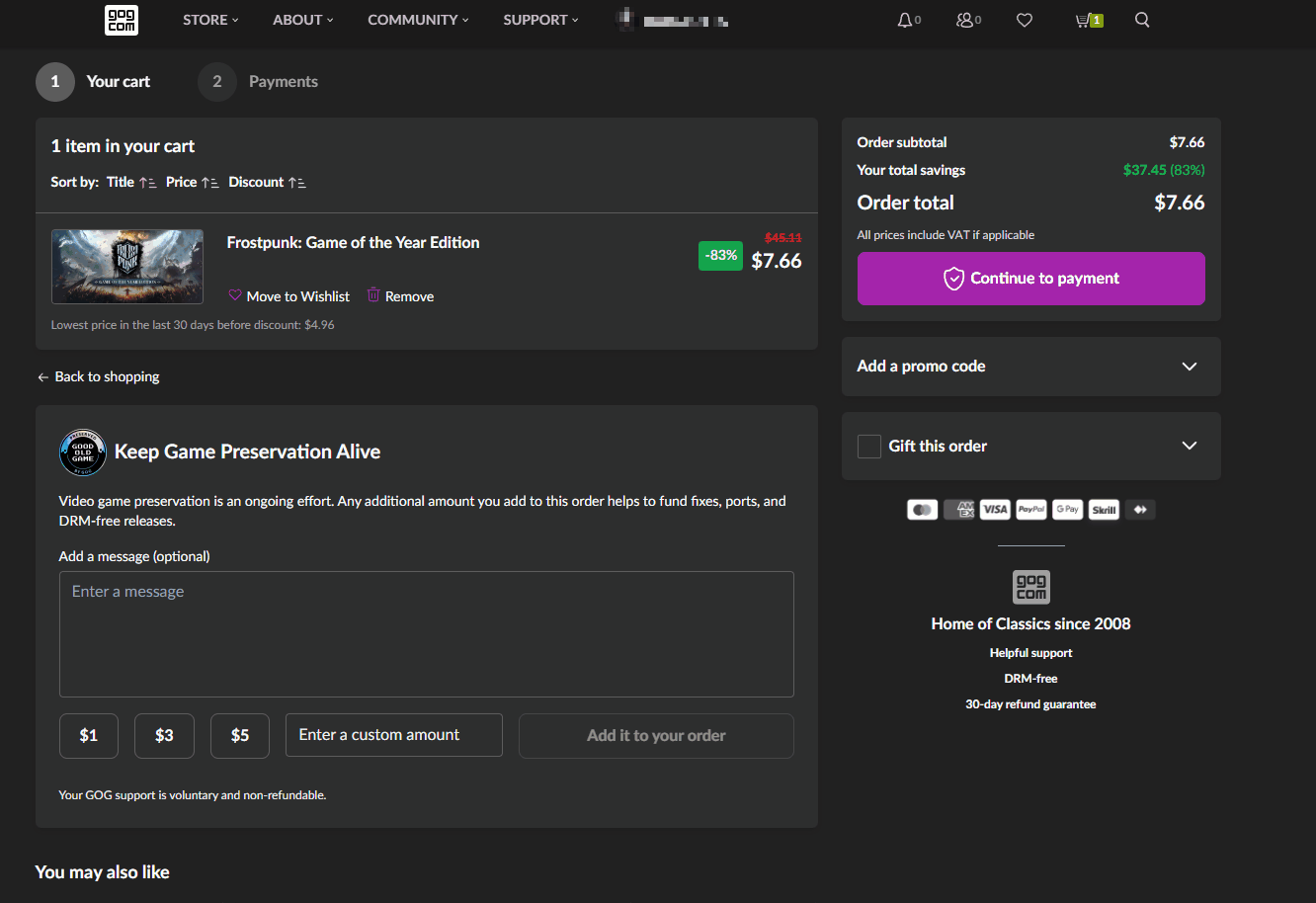
Task: Open the notifications bell icon
Action: pos(904,20)
